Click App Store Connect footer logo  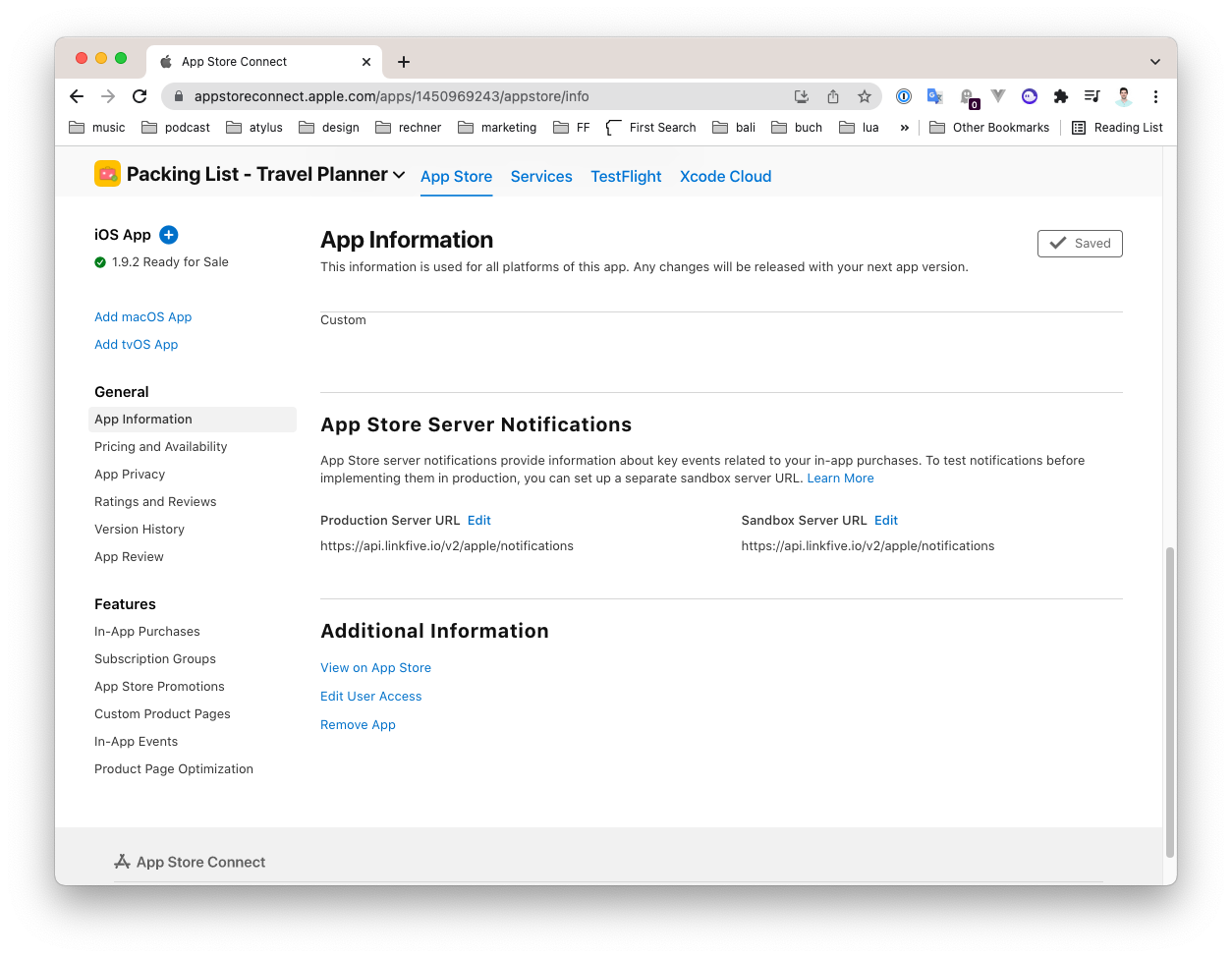point(190,862)
